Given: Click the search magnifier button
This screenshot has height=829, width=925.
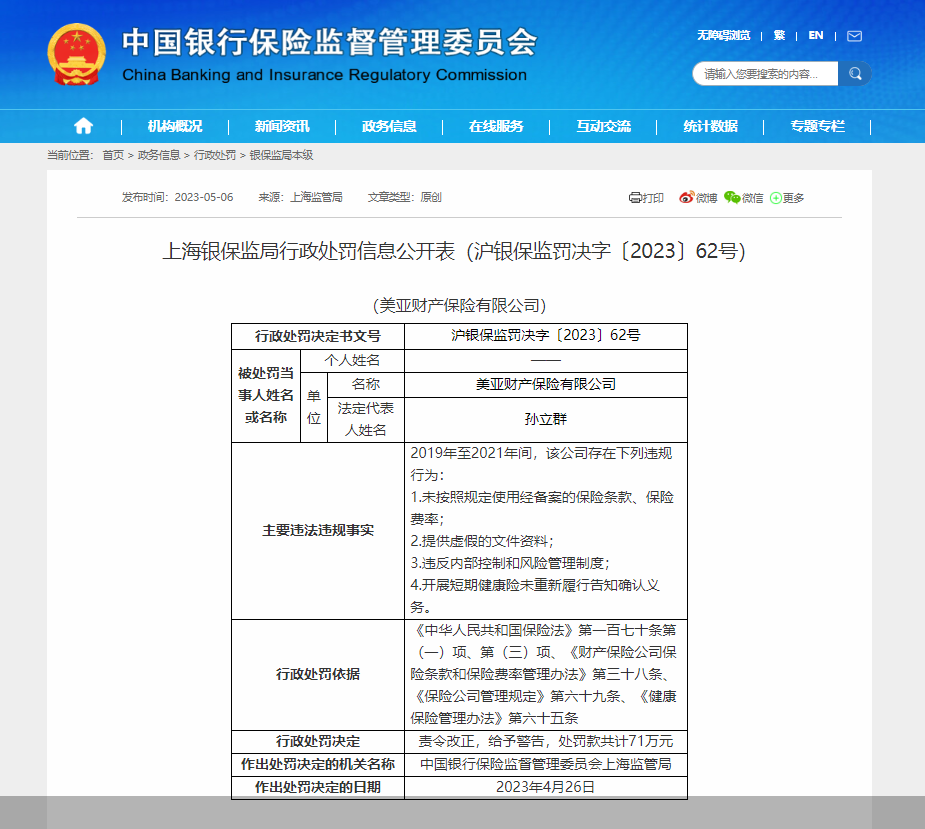Looking at the screenshot, I should click(855, 74).
